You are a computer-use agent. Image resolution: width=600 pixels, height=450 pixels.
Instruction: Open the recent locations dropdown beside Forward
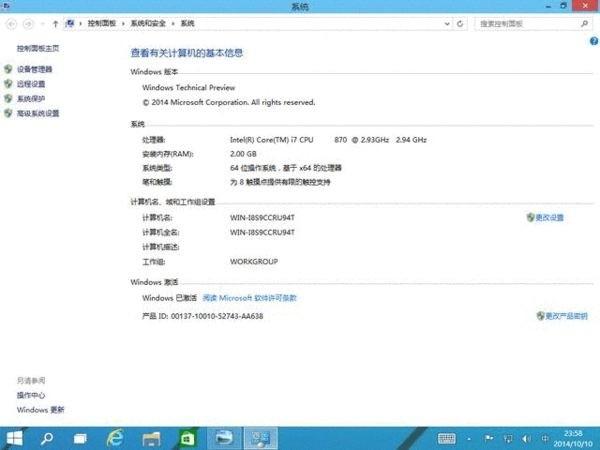pos(42,24)
